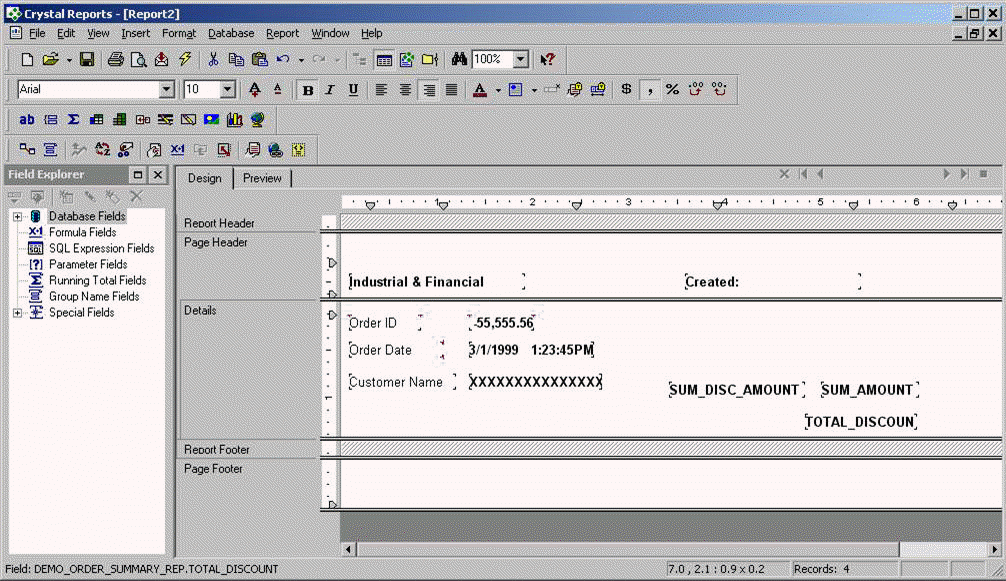The width and height of the screenshot is (1006, 581).
Task: Switch to the Preview tab
Action: tap(262, 178)
